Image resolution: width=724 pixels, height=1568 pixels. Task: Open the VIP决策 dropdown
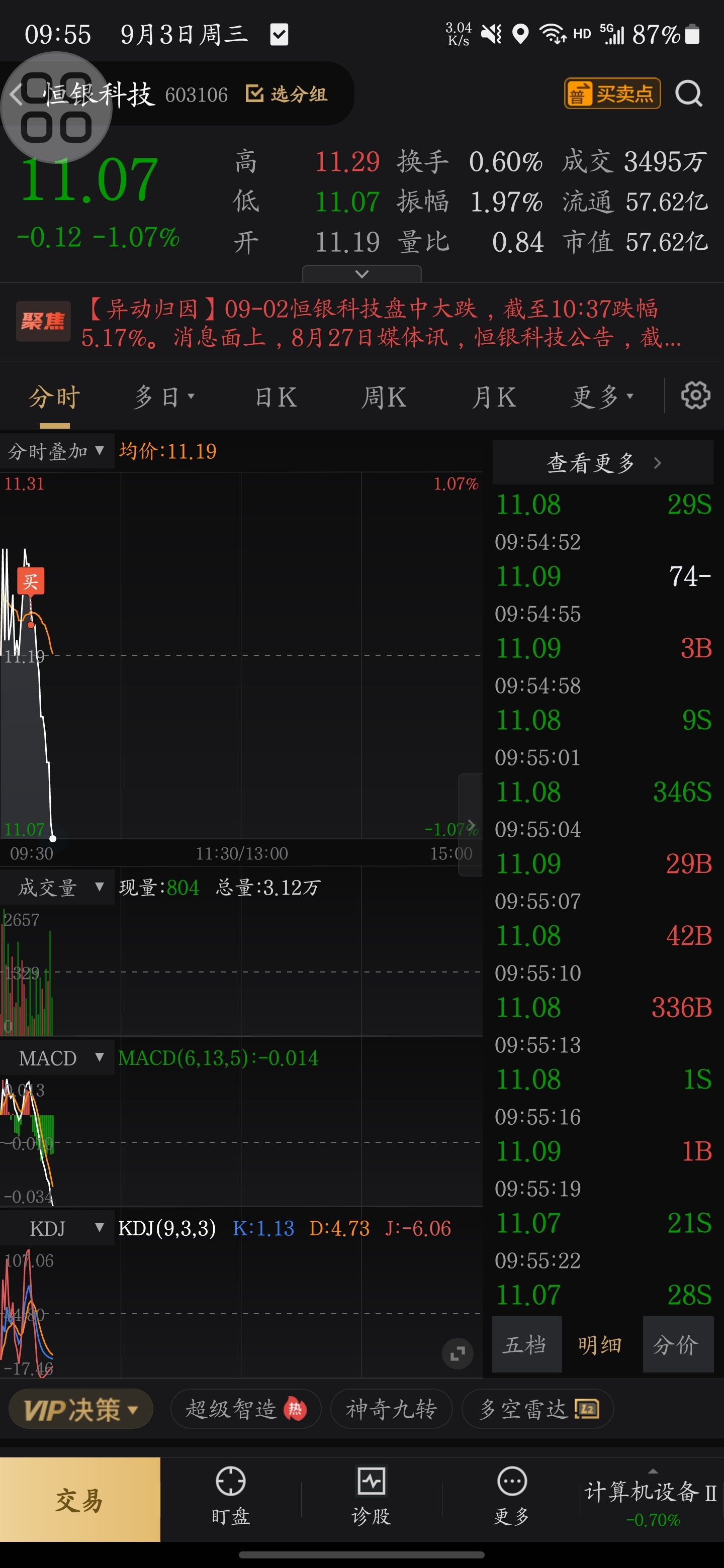coord(80,1409)
